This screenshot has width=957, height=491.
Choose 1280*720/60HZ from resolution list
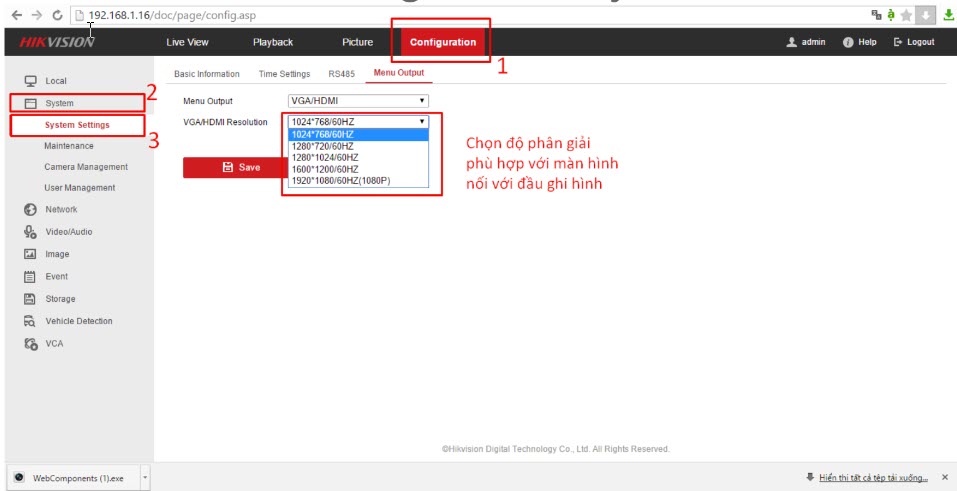click(324, 145)
